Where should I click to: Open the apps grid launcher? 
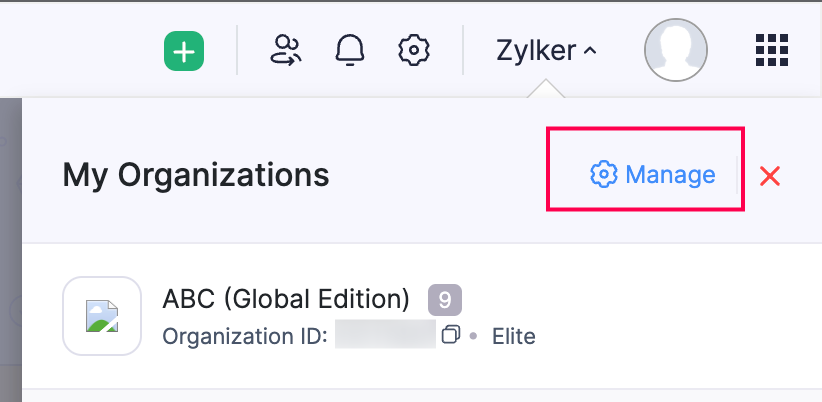pos(771,50)
